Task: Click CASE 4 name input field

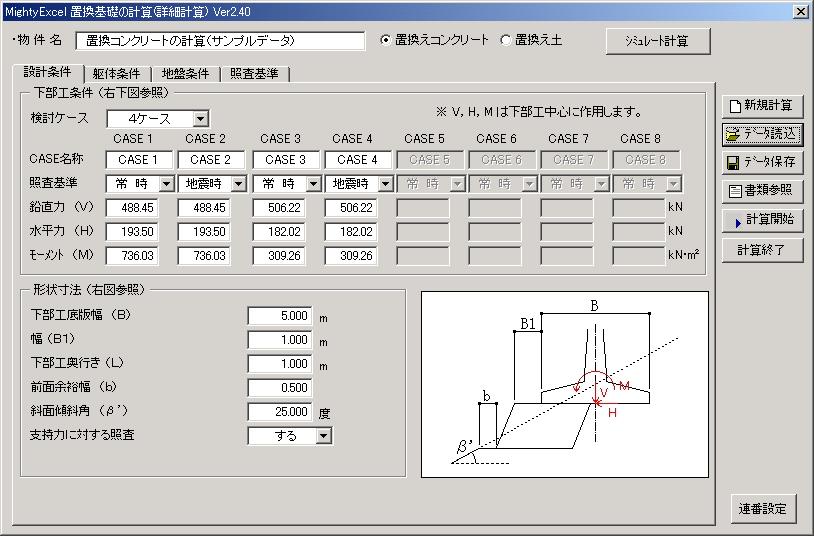Action: click(x=358, y=160)
